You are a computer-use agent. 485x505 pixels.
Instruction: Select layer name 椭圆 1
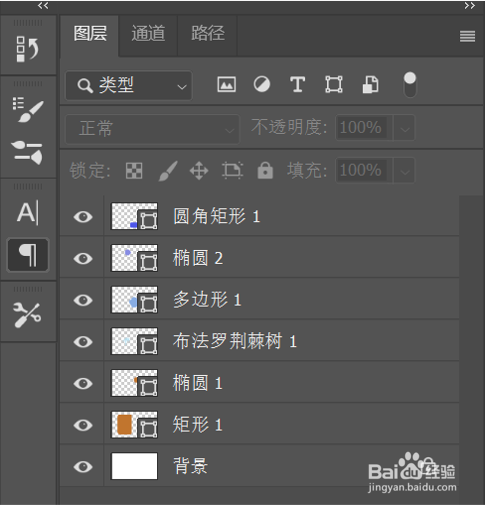(198, 383)
